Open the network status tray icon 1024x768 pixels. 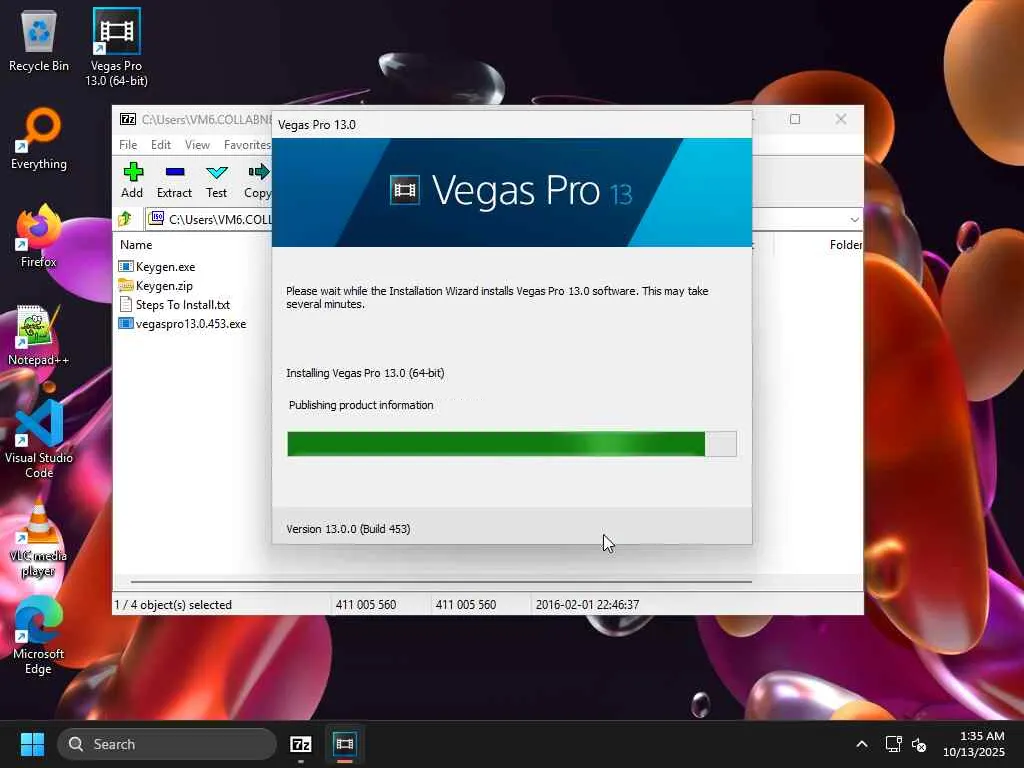(893, 744)
